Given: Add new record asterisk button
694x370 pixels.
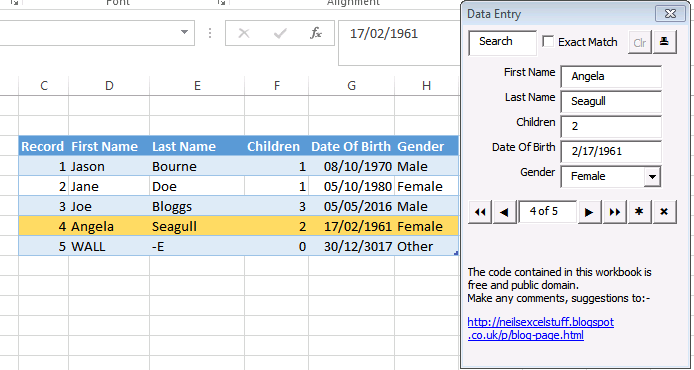Looking at the screenshot, I should [639, 212].
